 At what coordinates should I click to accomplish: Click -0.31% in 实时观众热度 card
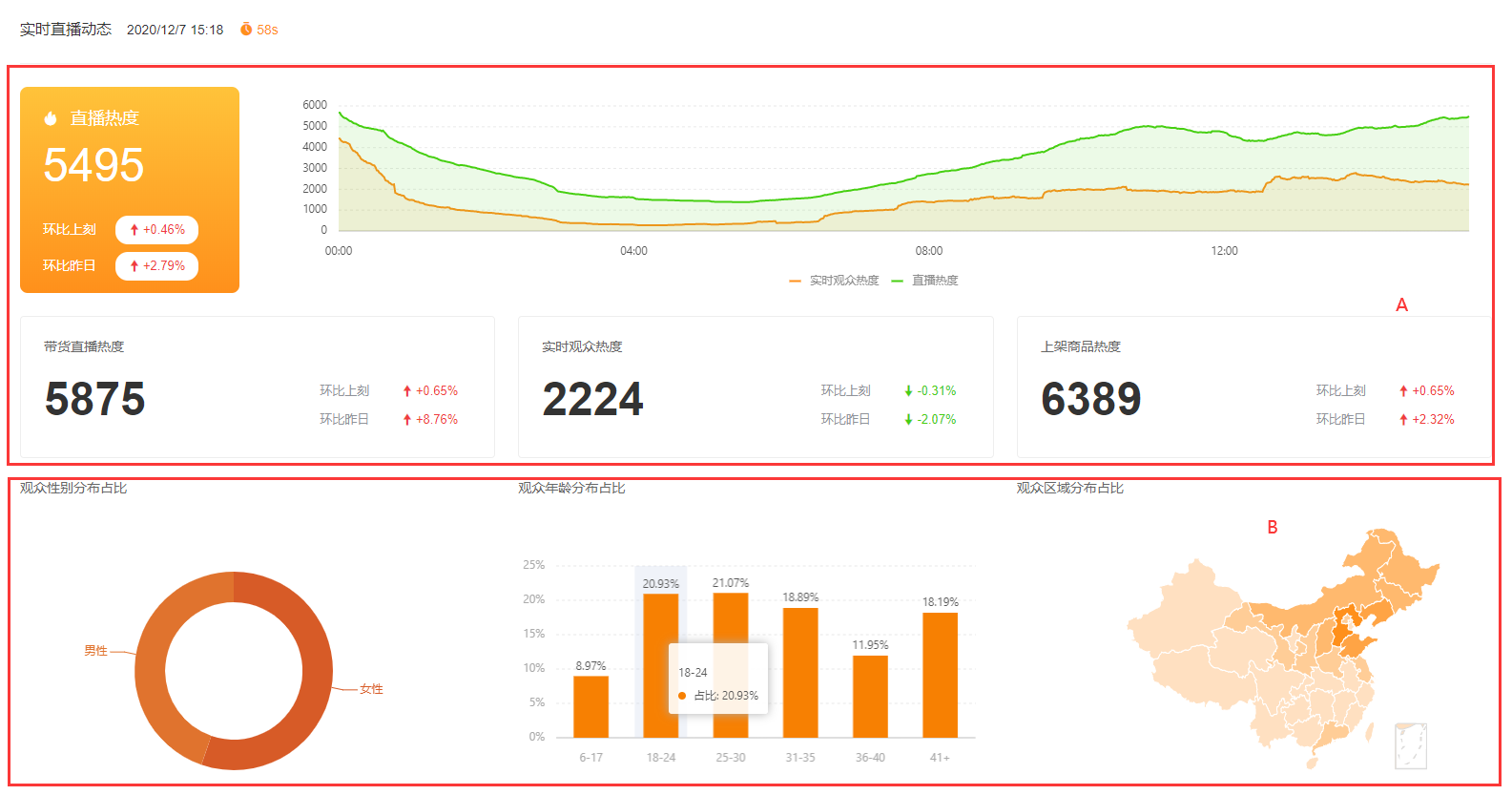coord(930,391)
